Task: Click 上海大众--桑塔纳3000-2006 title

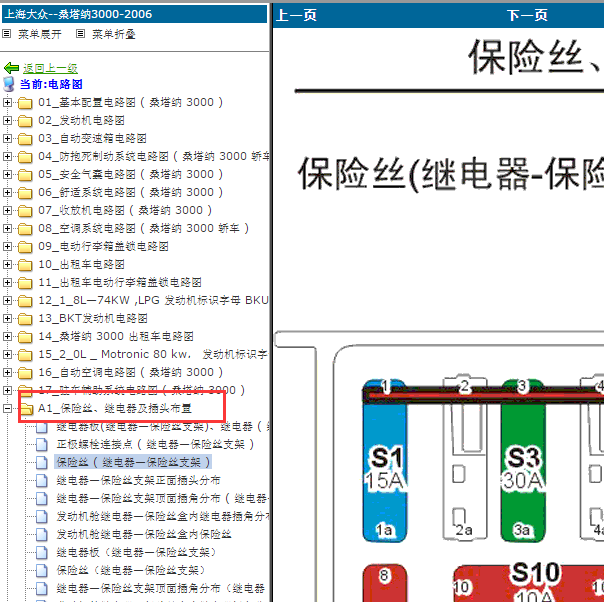Action: [x=78, y=14]
